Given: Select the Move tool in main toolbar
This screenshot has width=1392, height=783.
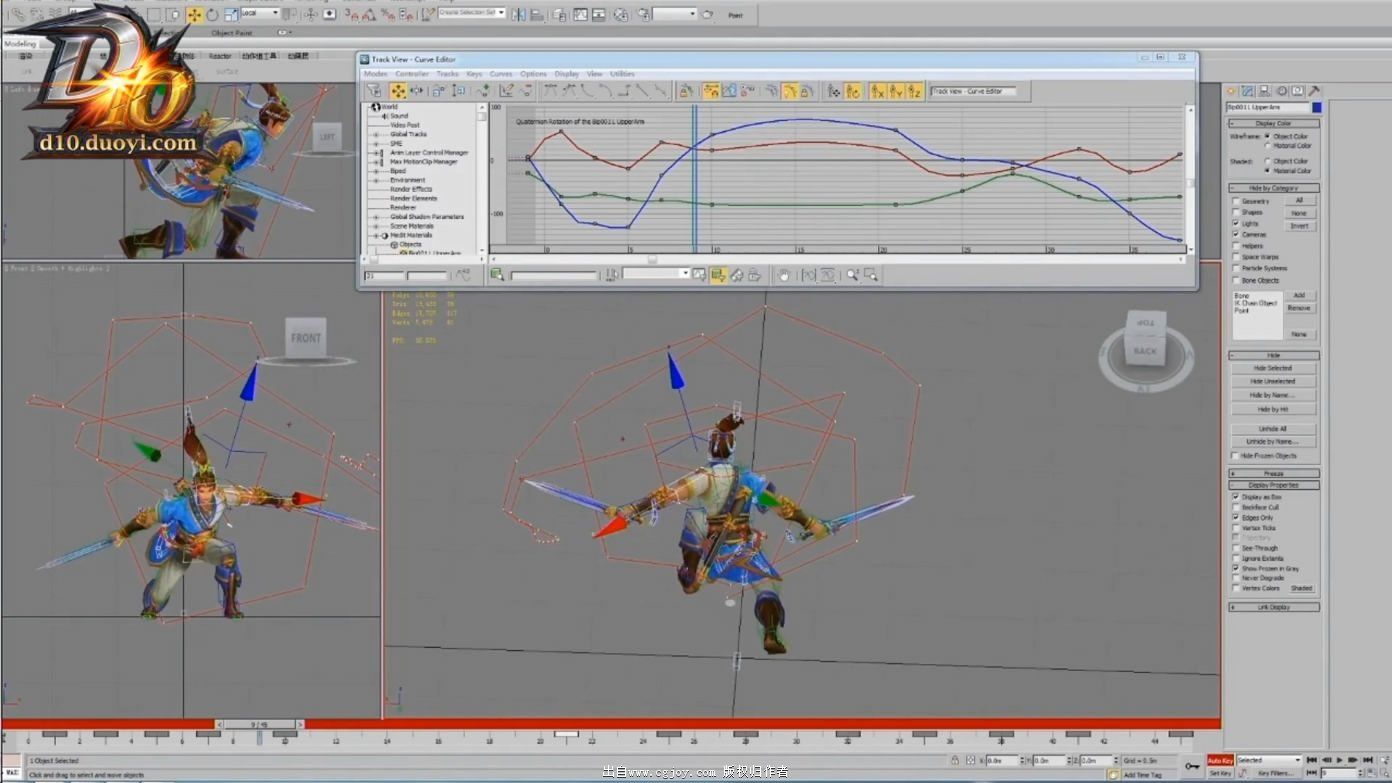Looking at the screenshot, I should pos(194,15).
